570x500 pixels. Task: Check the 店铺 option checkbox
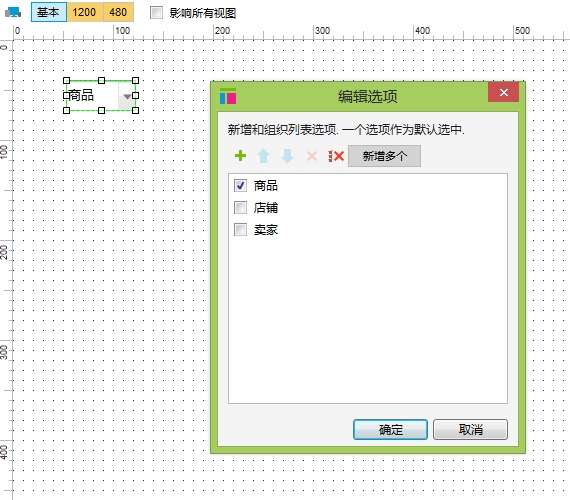click(240, 208)
